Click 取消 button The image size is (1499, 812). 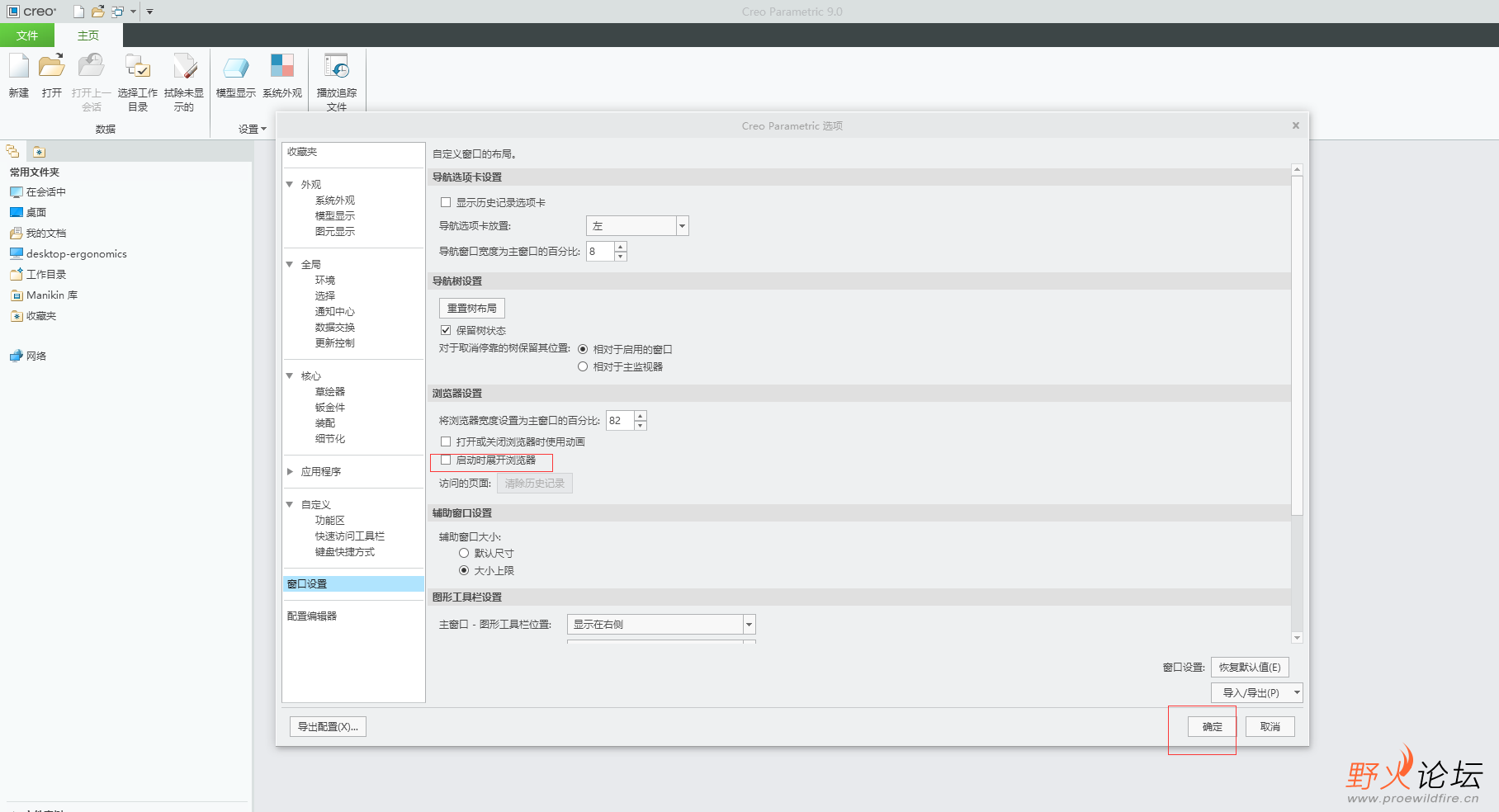click(1270, 726)
